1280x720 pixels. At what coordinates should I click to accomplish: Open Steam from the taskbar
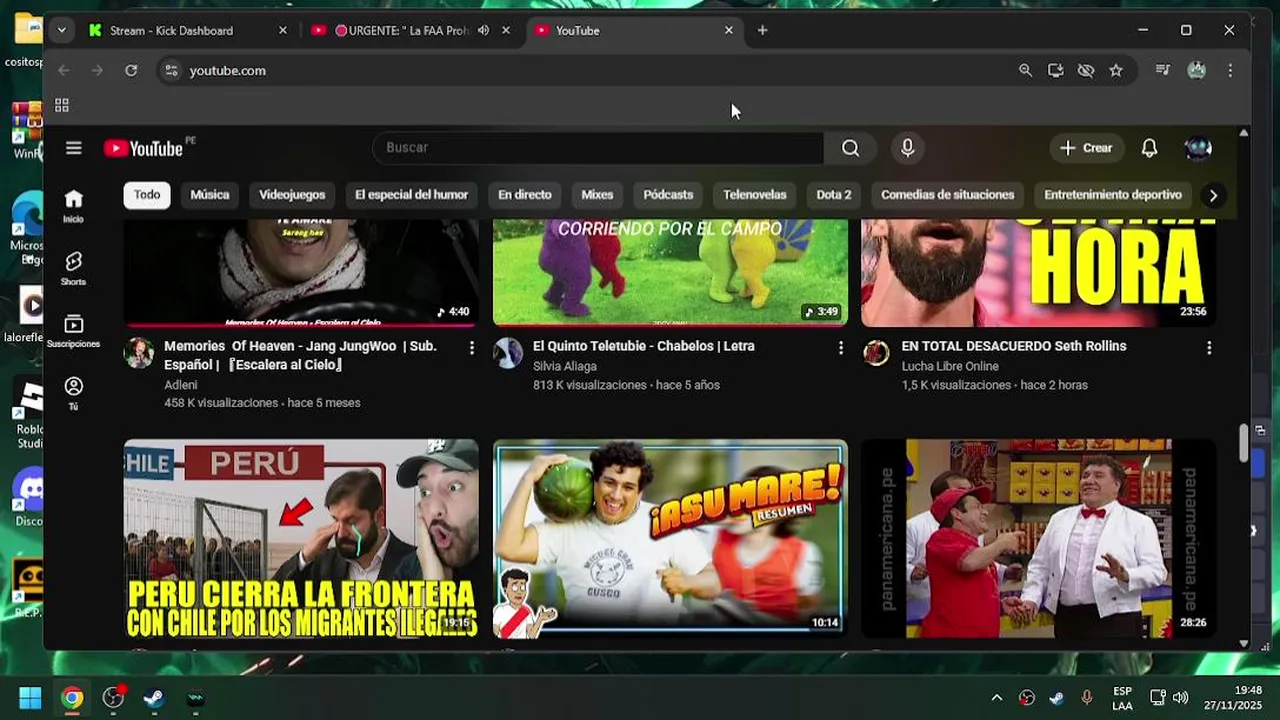pyautogui.click(x=154, y=698)
